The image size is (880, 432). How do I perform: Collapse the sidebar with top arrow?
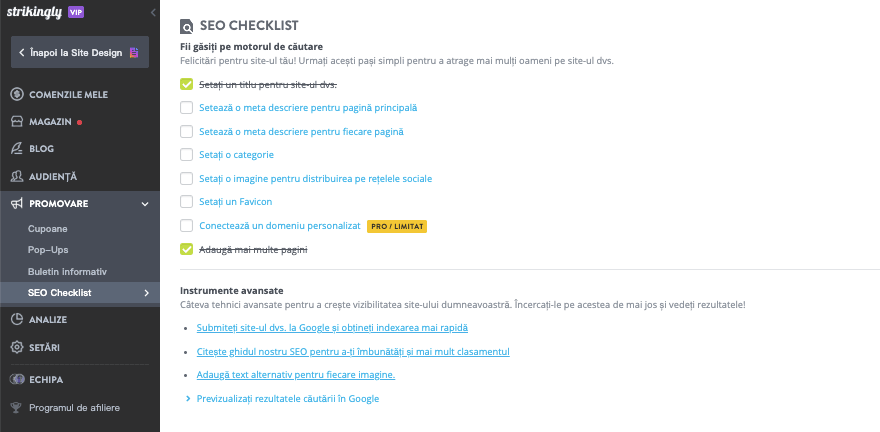pyautogui.click(x=152, y=12)
